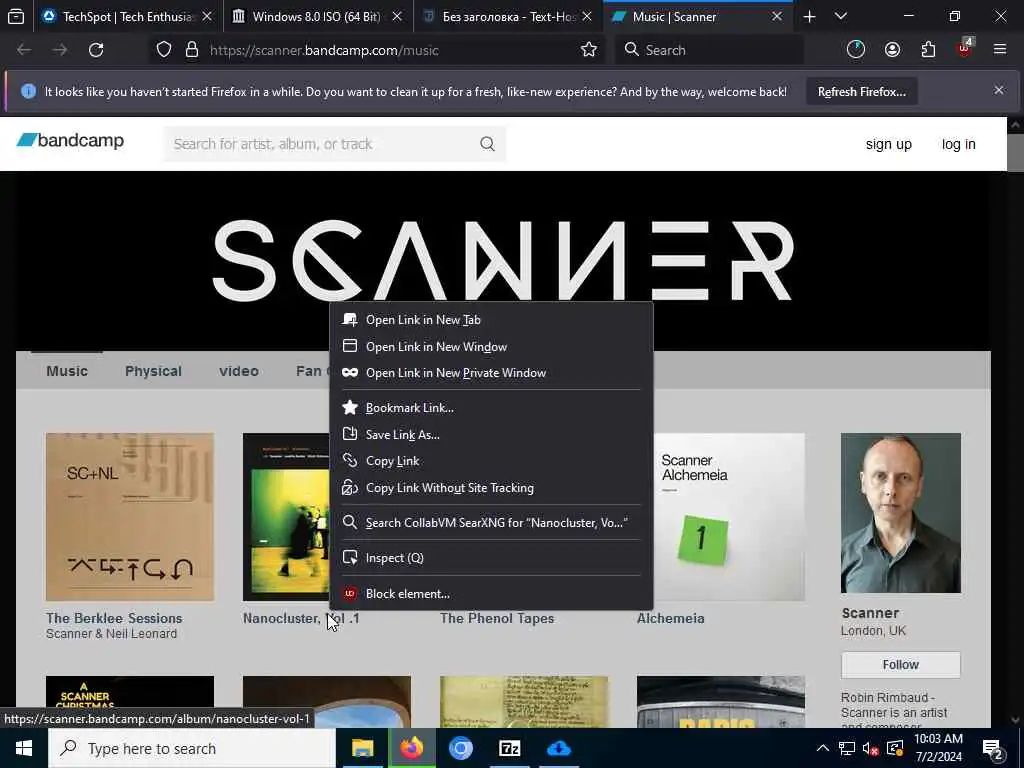Choose Open Link in New Window

coord(491,347)
